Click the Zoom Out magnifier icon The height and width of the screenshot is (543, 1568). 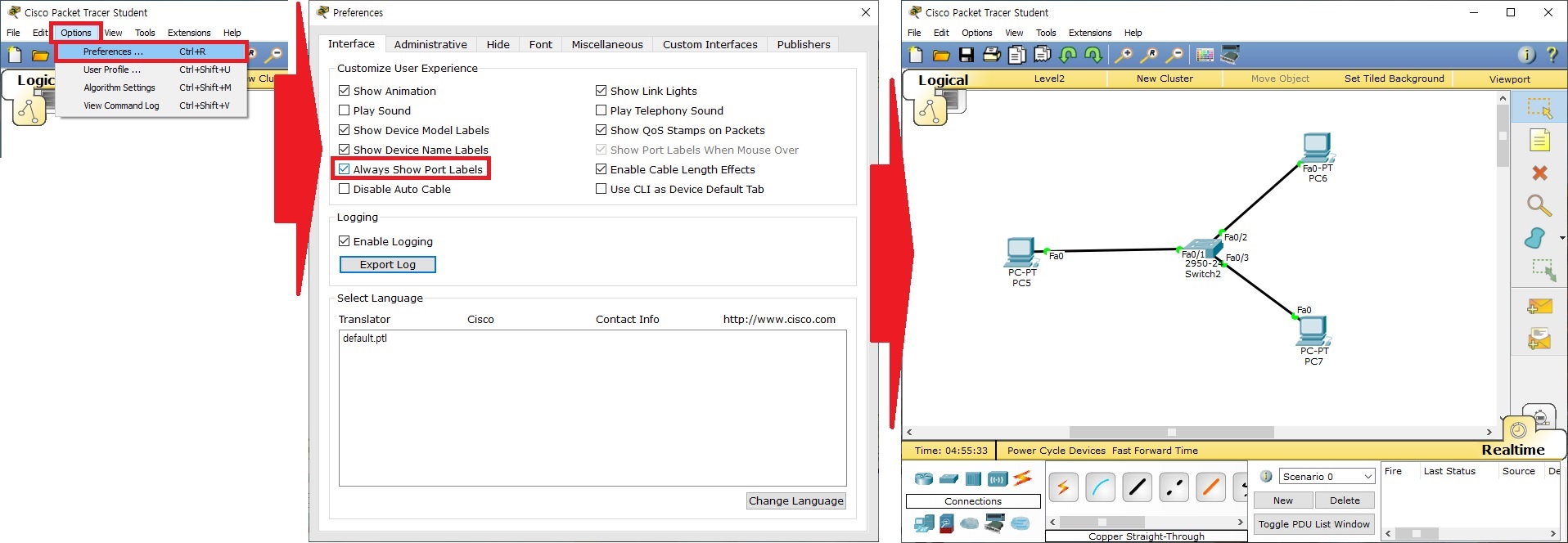pos(1174,55)
